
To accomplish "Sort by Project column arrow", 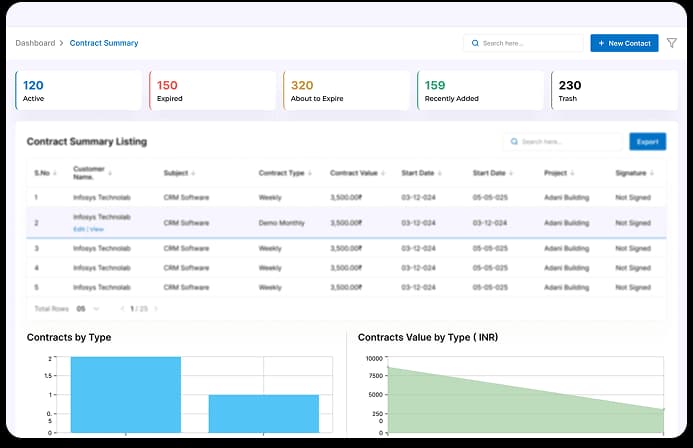I will [574, 173].
